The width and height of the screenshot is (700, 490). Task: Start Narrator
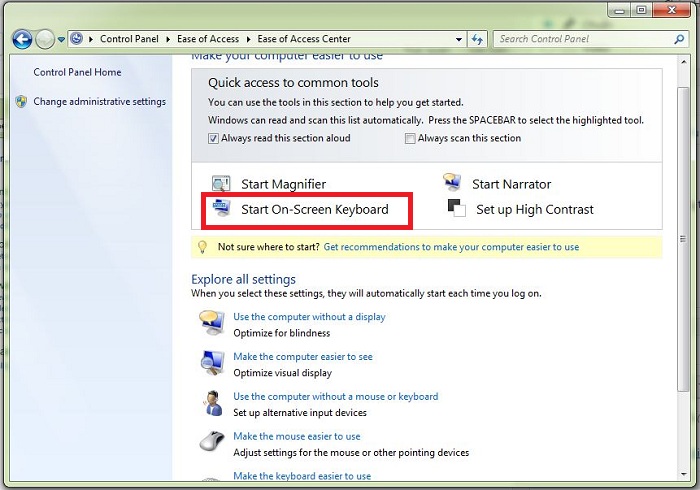(x=512, y=184)
